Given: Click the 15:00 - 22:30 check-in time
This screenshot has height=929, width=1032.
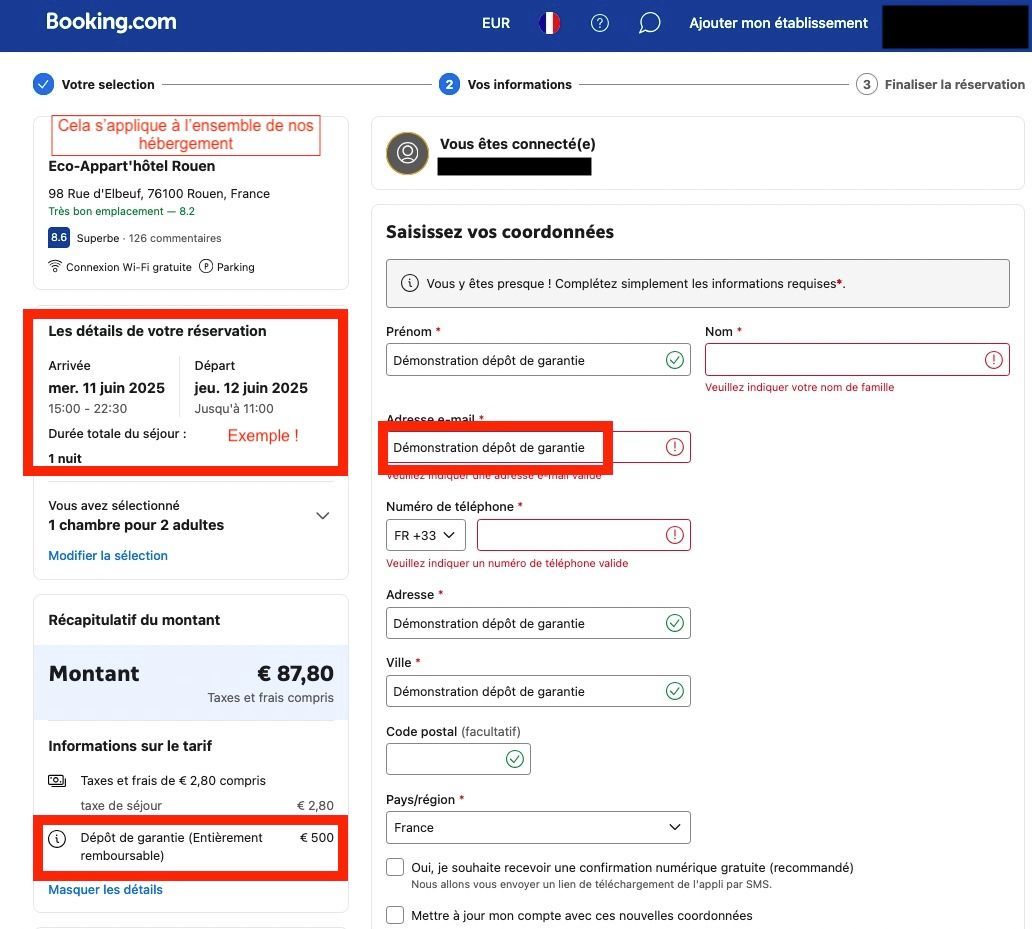Looking at the screenshot, I should coord(88,409).
